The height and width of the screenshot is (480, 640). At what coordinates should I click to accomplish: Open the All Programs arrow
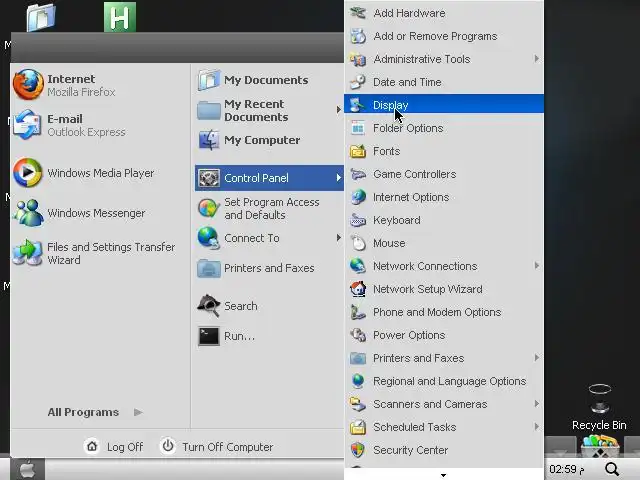(138, 412)
